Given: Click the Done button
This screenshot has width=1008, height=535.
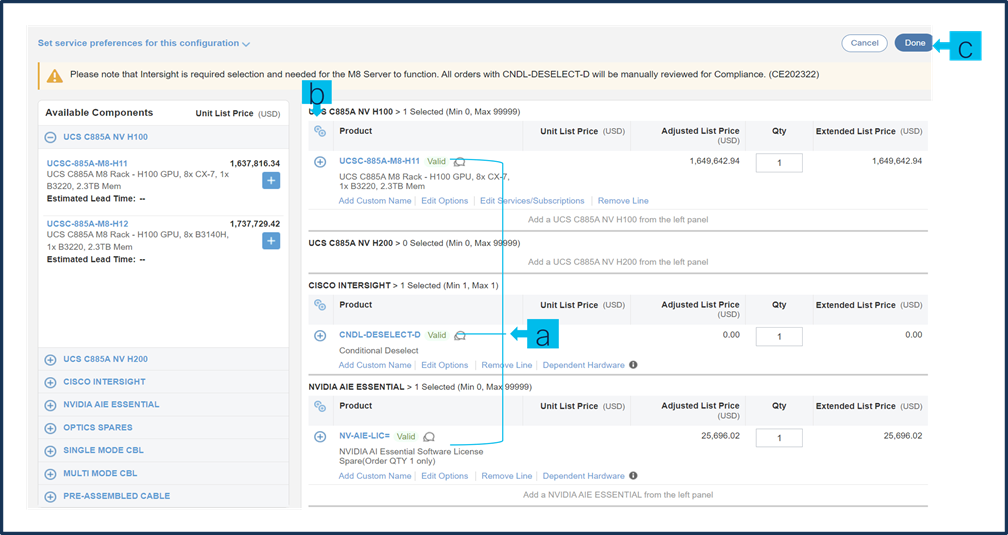Looking at the screenshot, I should point(914,43).
